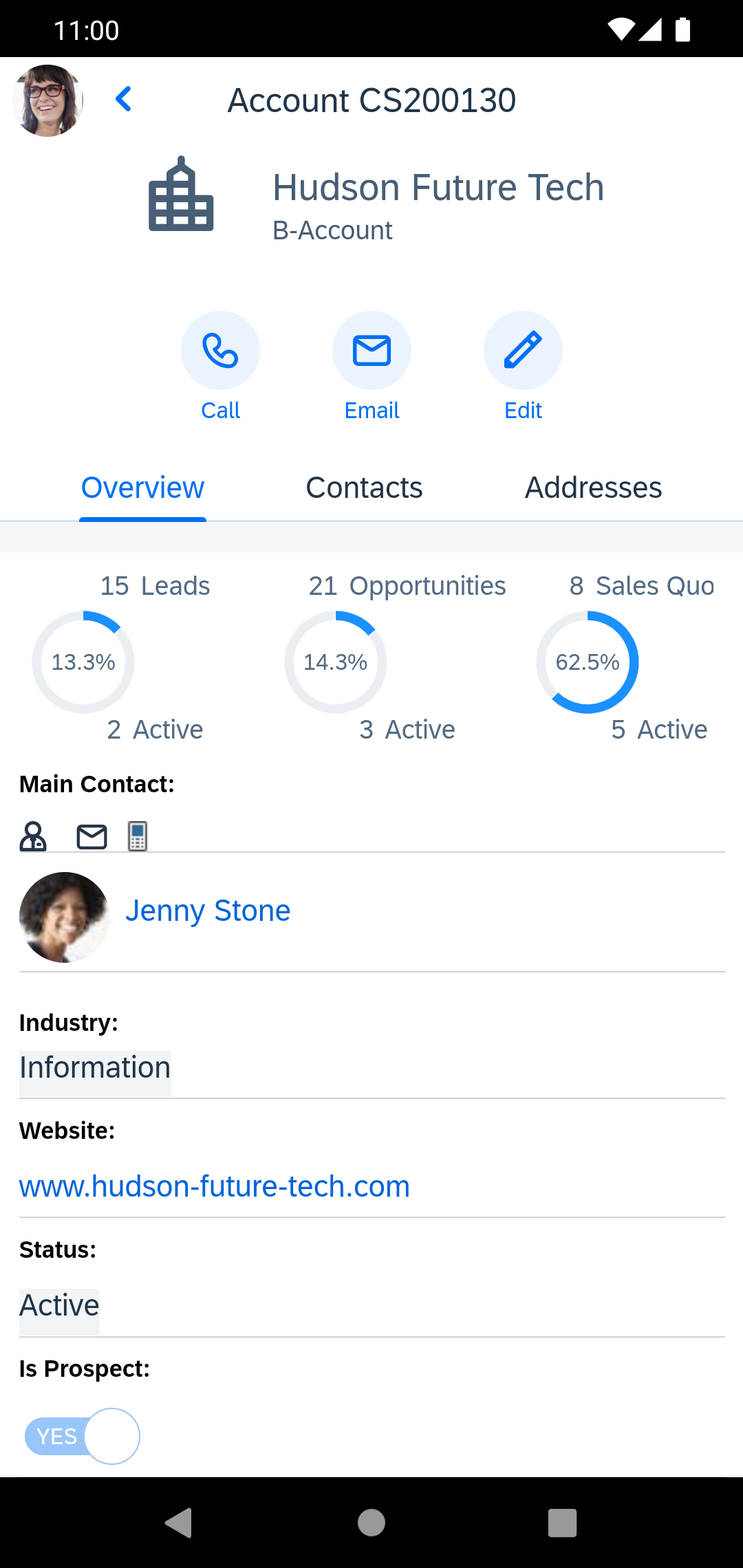The image size is (743, 1568).
Task: Toggle the Is Prospect YES switch
Action: pyautogui.click(x=82, y=1436)
